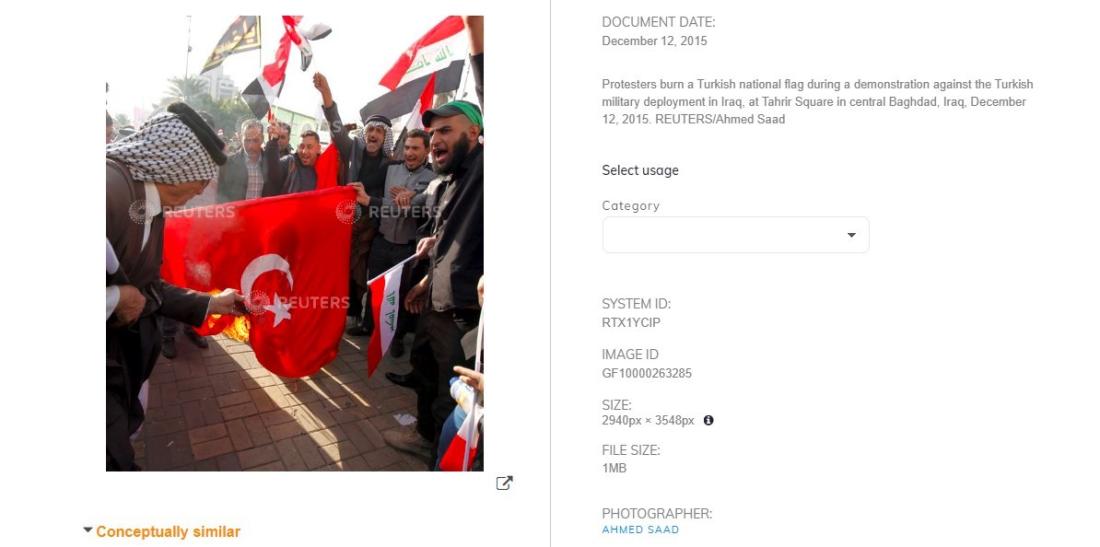Click the flag-burning protest photo preview

[x=295, y=243]
